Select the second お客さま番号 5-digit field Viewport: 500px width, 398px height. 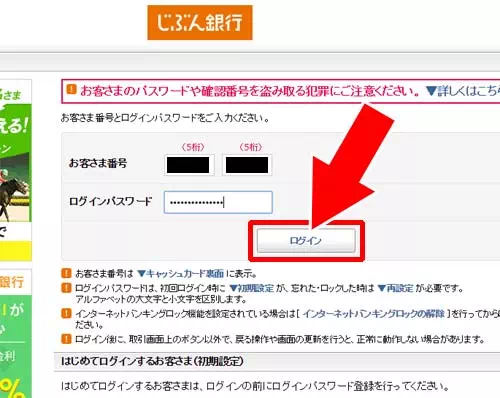[x=247, y=165]
